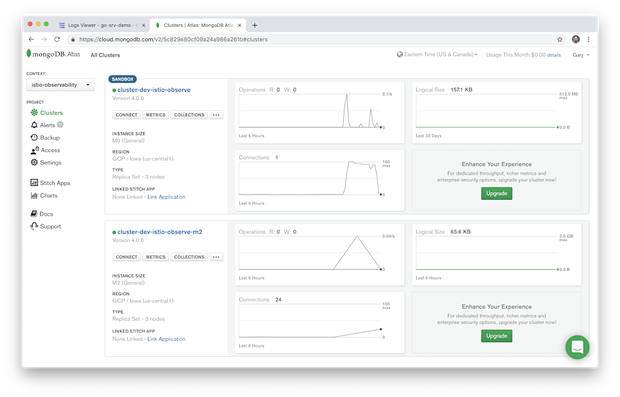The width and height of the screenshot is (620, 397).
Task: Open Stitch Apps in sidebar
Action: point(50,183)
